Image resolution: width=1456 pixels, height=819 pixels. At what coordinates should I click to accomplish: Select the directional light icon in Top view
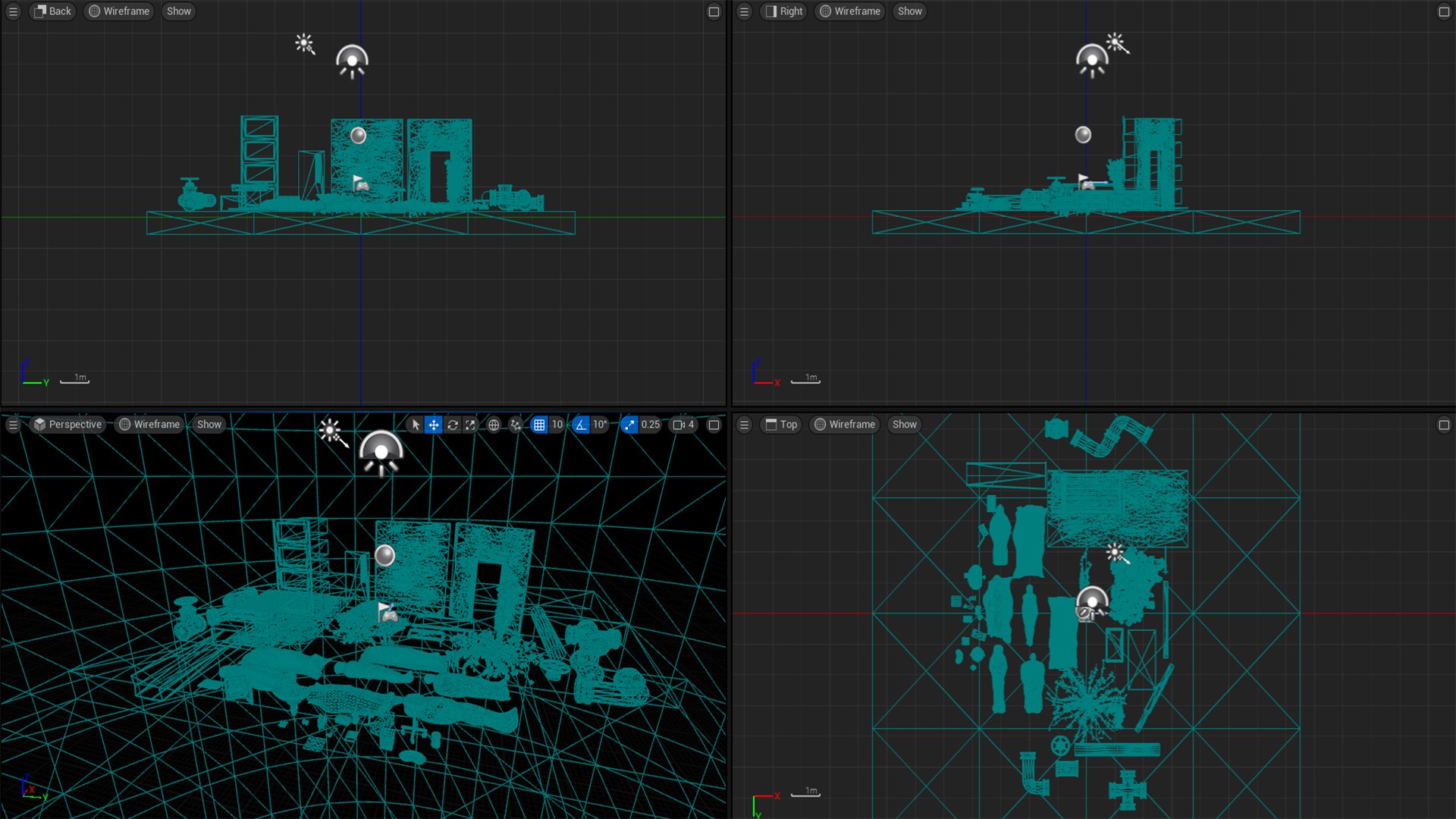point(1117,553)
